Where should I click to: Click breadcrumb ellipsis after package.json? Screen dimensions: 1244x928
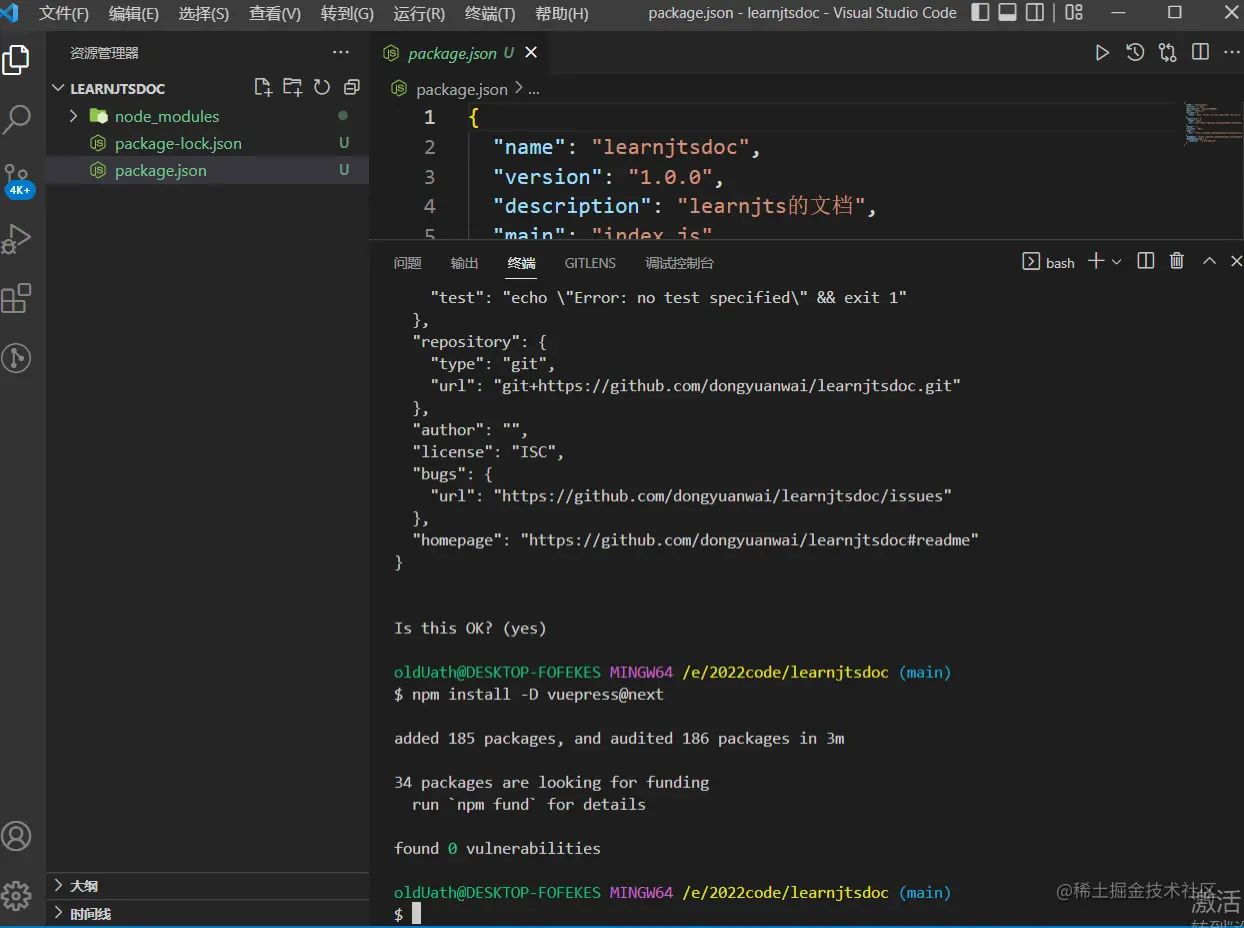click(533, 90)
